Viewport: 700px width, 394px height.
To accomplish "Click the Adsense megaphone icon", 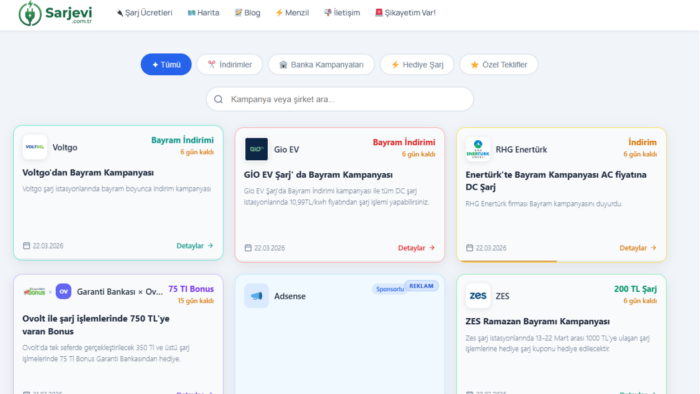I will coord(256,295).
